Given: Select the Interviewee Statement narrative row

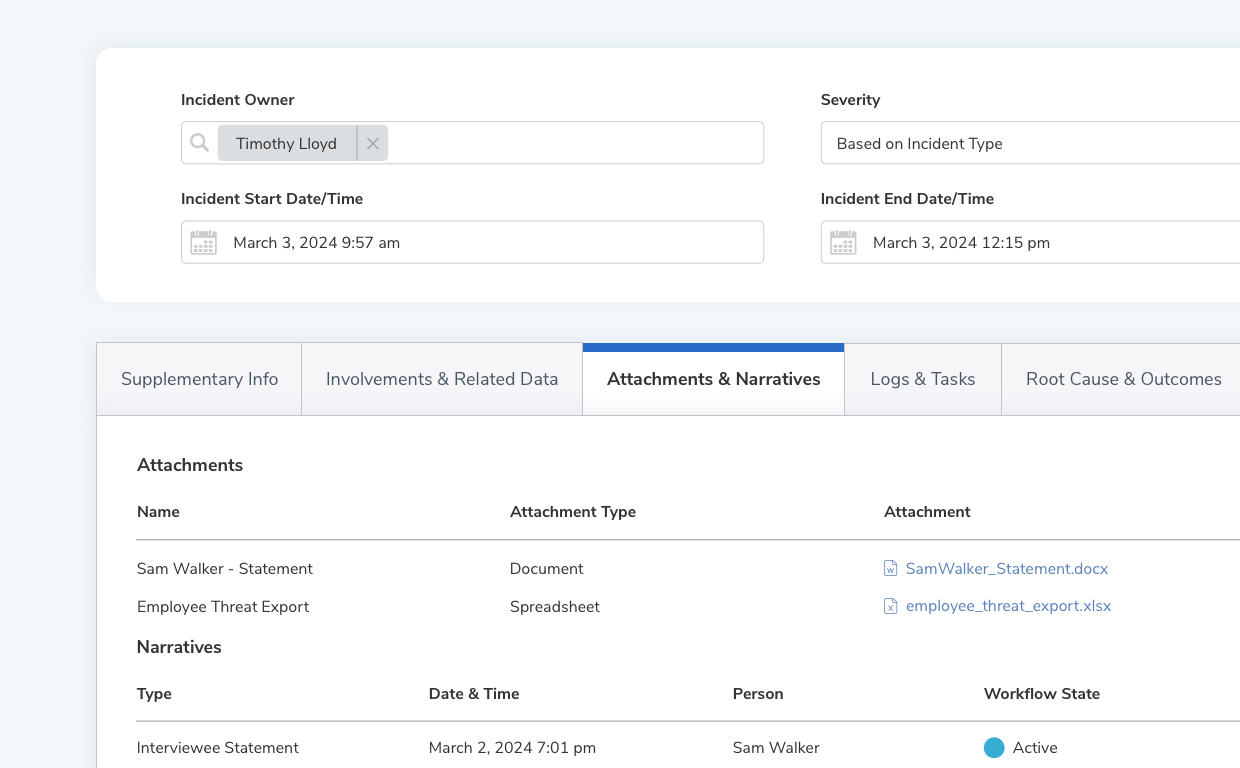Looking at the screenshot, I should [x=218, y=747].
